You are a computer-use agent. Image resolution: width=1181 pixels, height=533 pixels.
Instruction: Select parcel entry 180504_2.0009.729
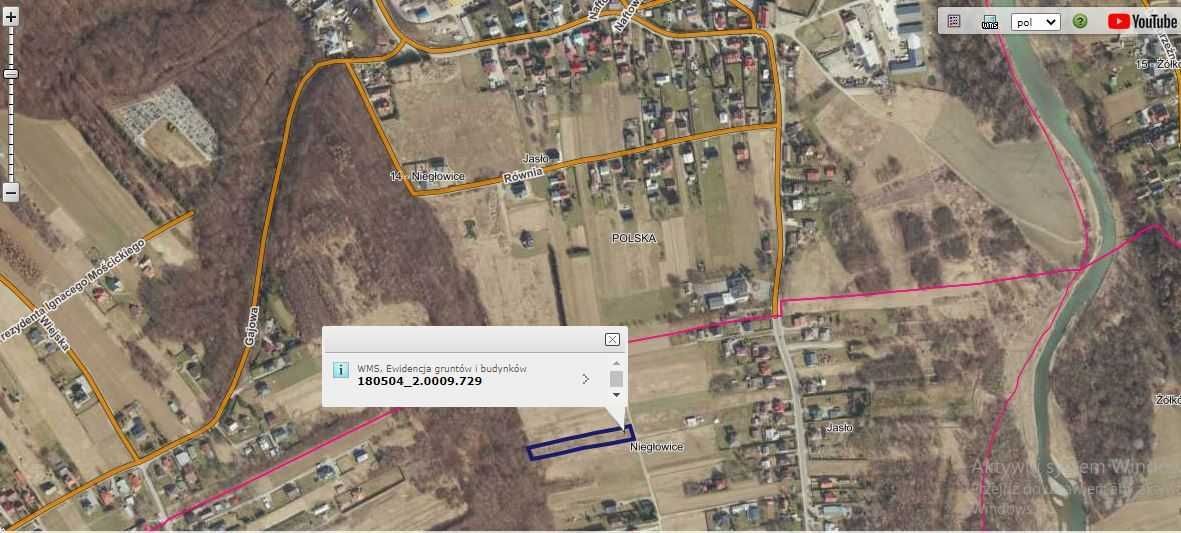(420, 381)
